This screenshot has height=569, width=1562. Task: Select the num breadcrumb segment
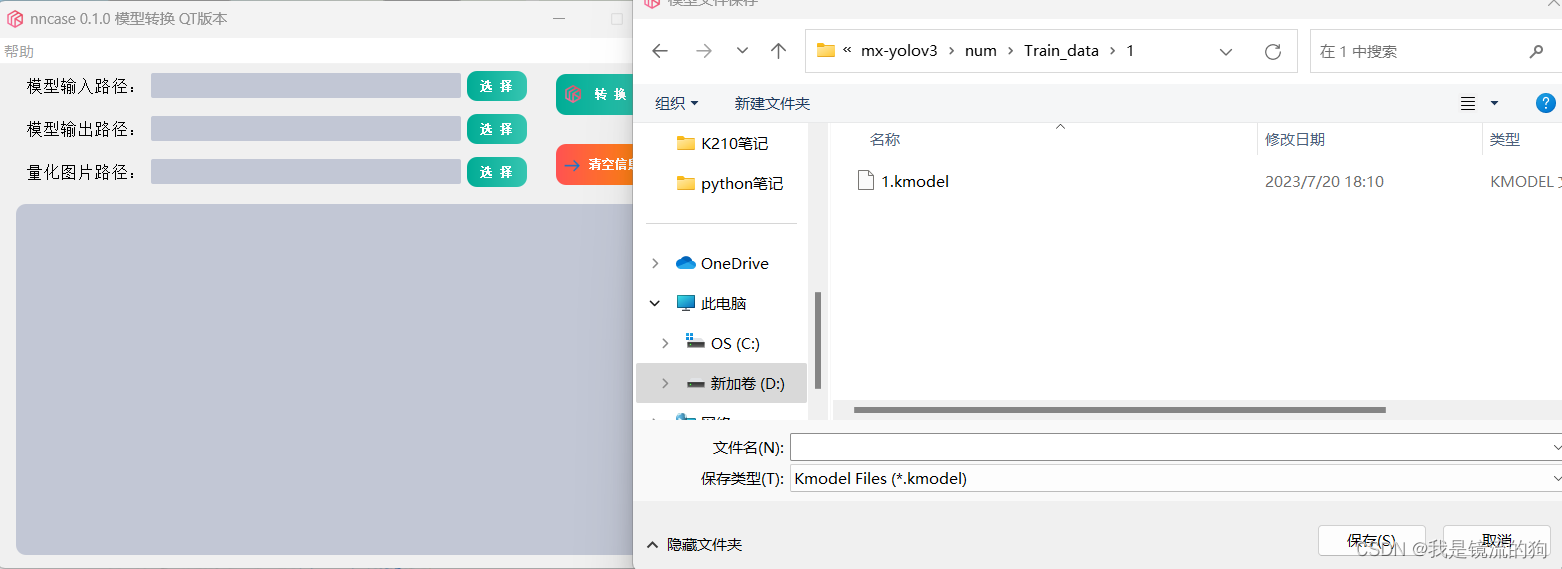[x=981, y=51]
